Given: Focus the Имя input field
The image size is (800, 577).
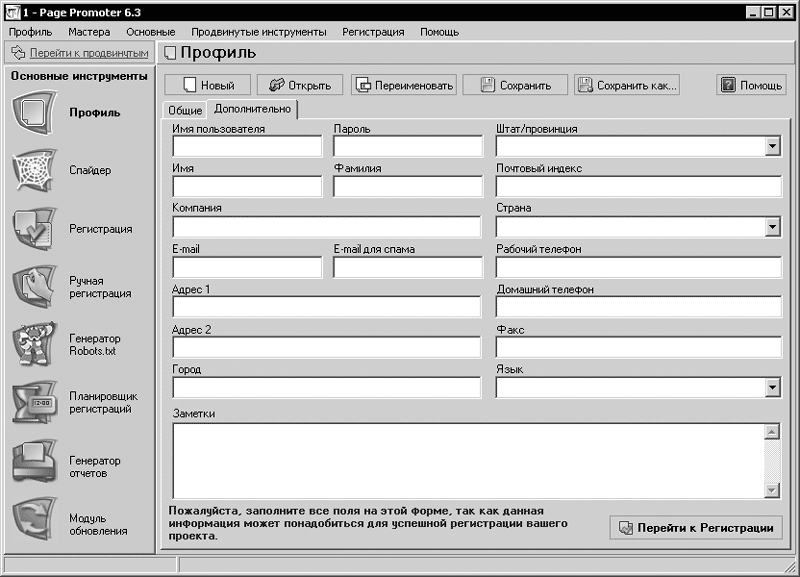Looking at the screenshot, I should pos(247,187).
